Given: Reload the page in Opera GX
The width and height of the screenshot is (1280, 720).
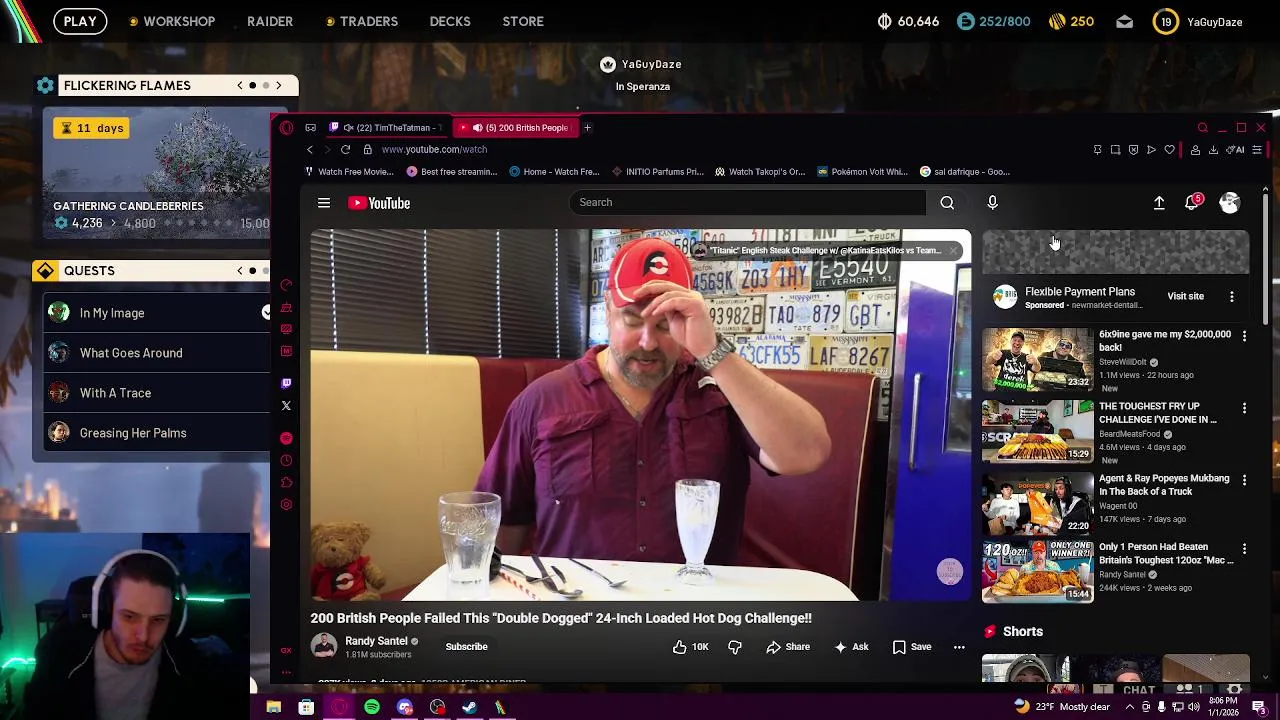Looking at the screenshot, I should point(345,149).
